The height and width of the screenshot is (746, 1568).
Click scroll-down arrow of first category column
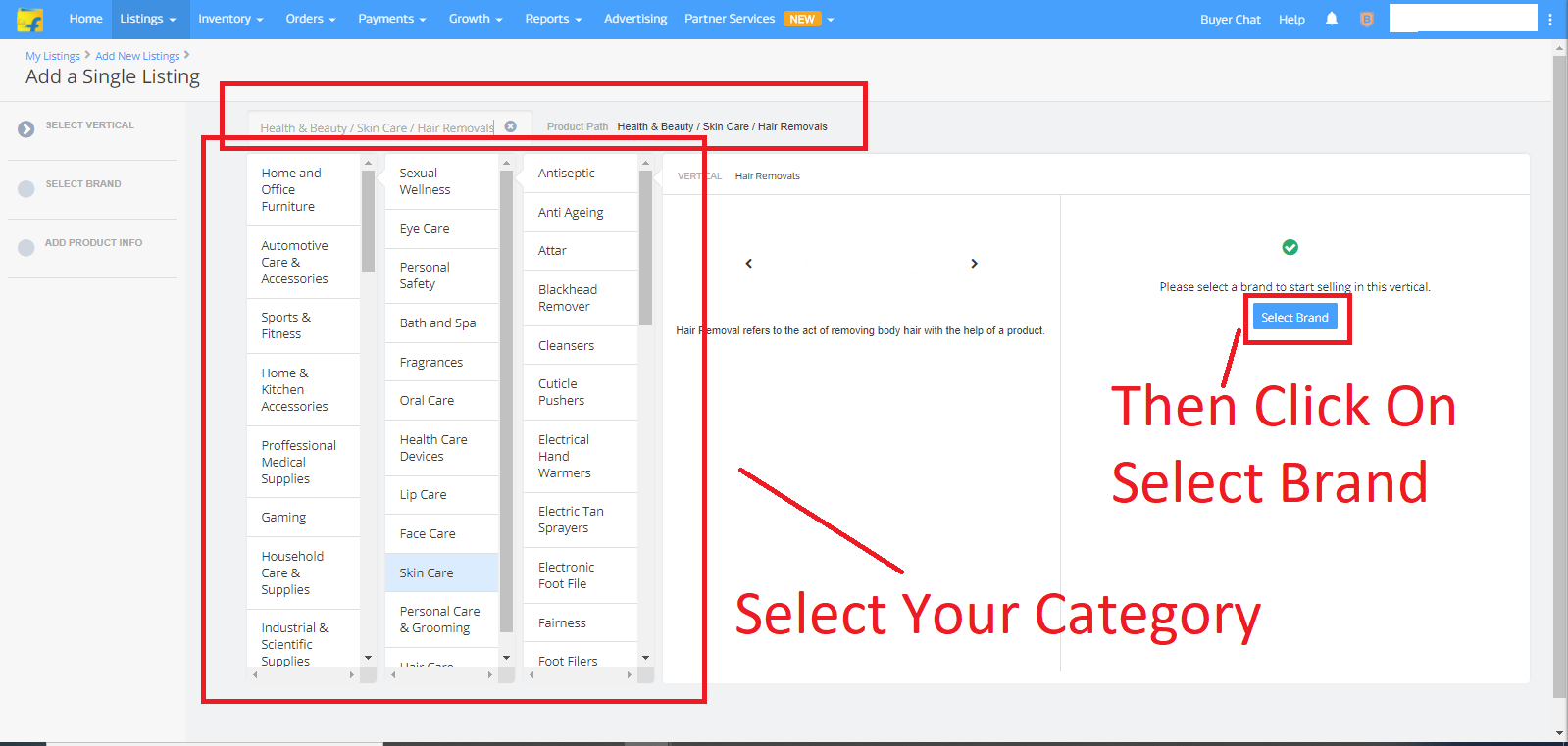click(x=369, y=658)
